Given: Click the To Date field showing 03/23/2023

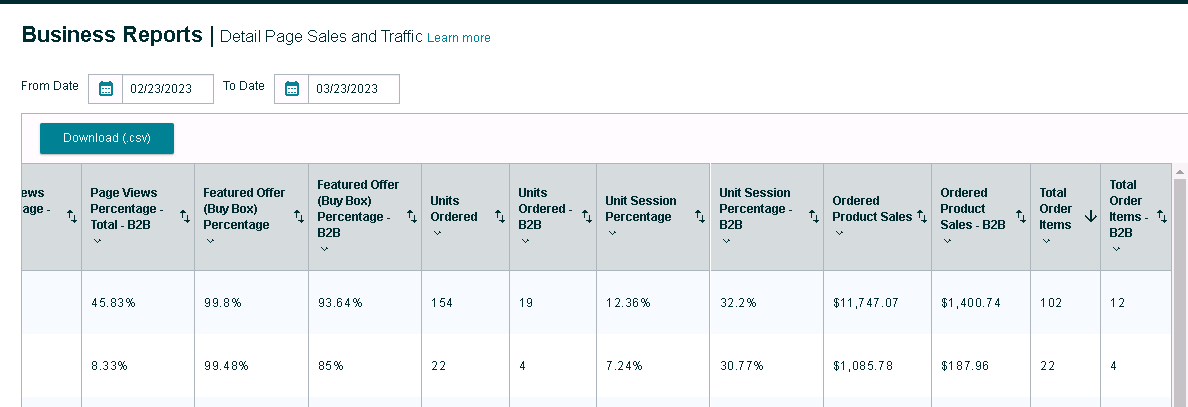Looking at the screenshot, I should [353, 89].
